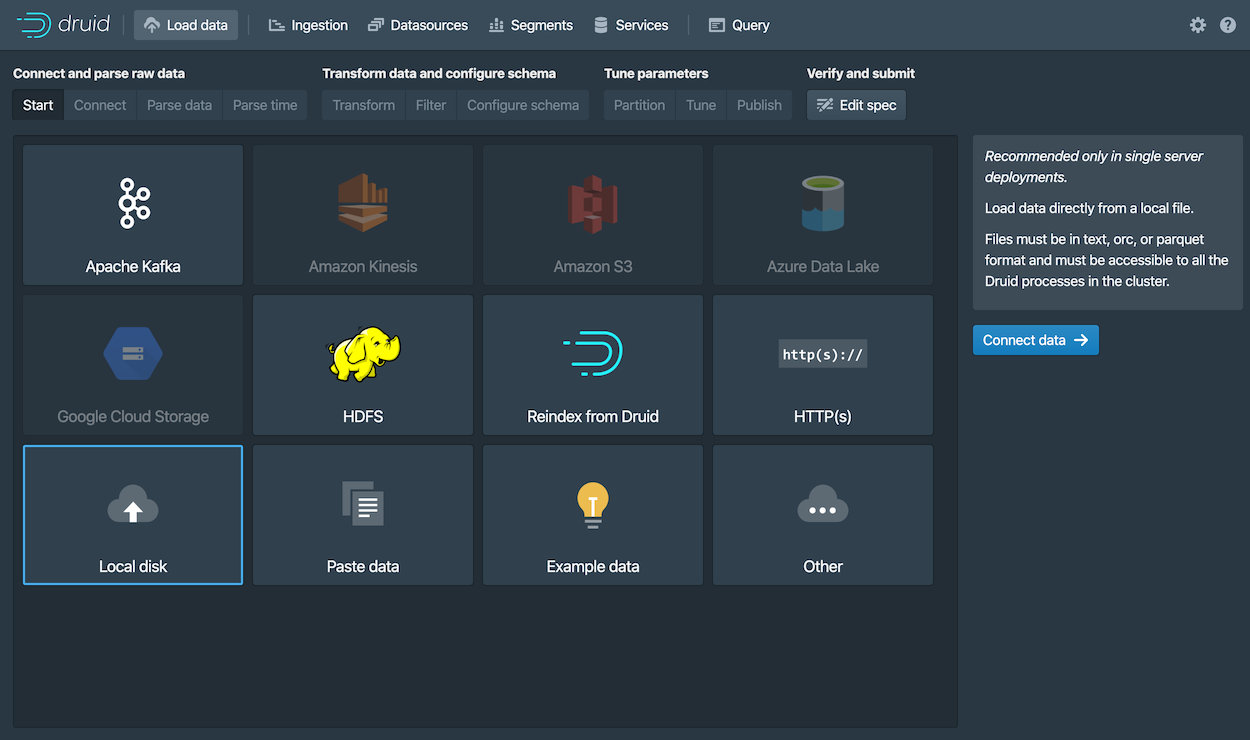Open the Reindex from Druid option
The image size is (1250, 740).
click(x=592, y=365)
